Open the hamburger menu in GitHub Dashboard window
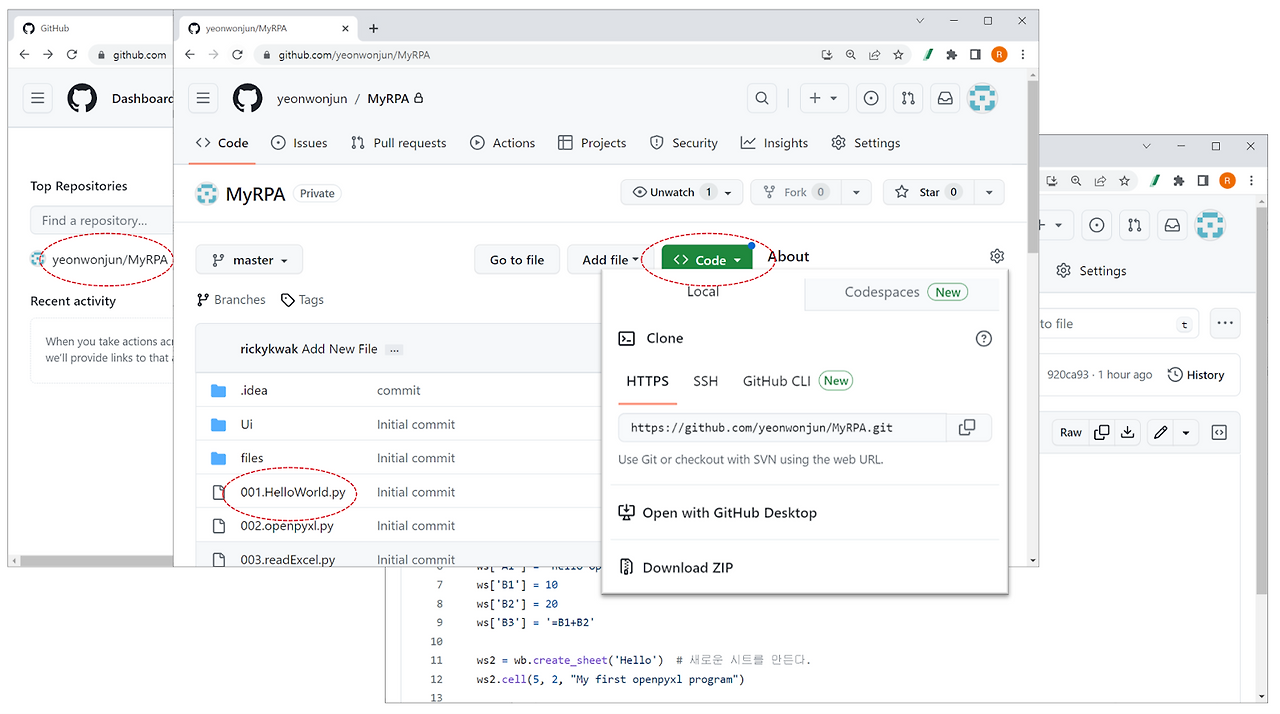 (38, 98)
